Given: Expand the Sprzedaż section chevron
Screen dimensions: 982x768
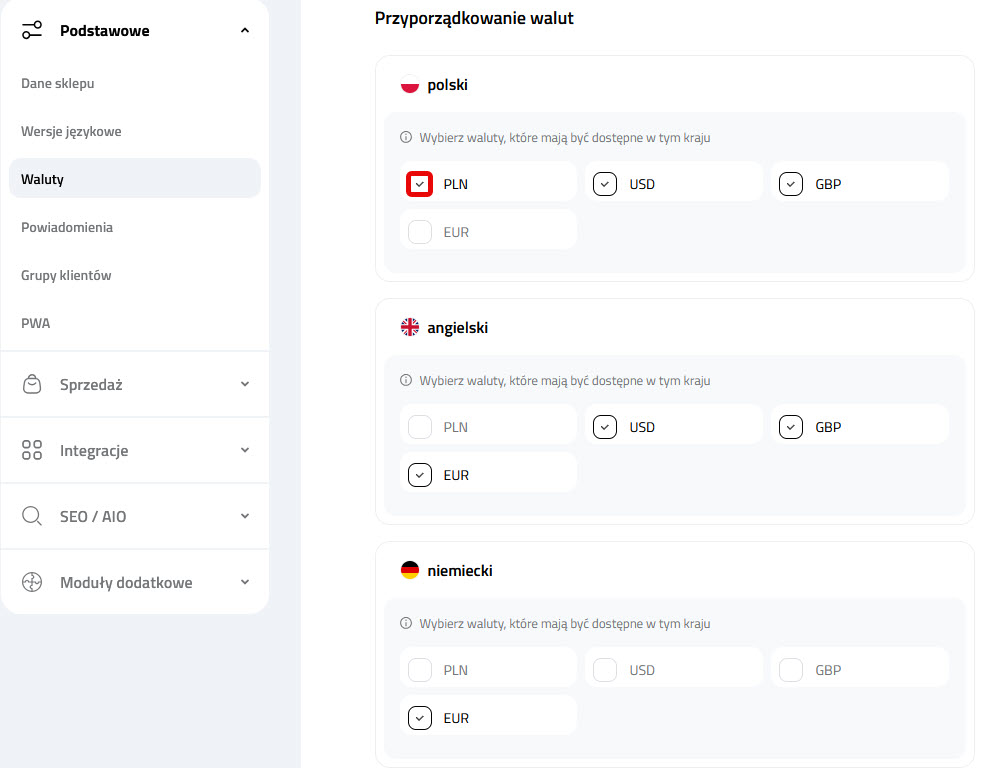Looking at the screenshot, I should 245,384.
